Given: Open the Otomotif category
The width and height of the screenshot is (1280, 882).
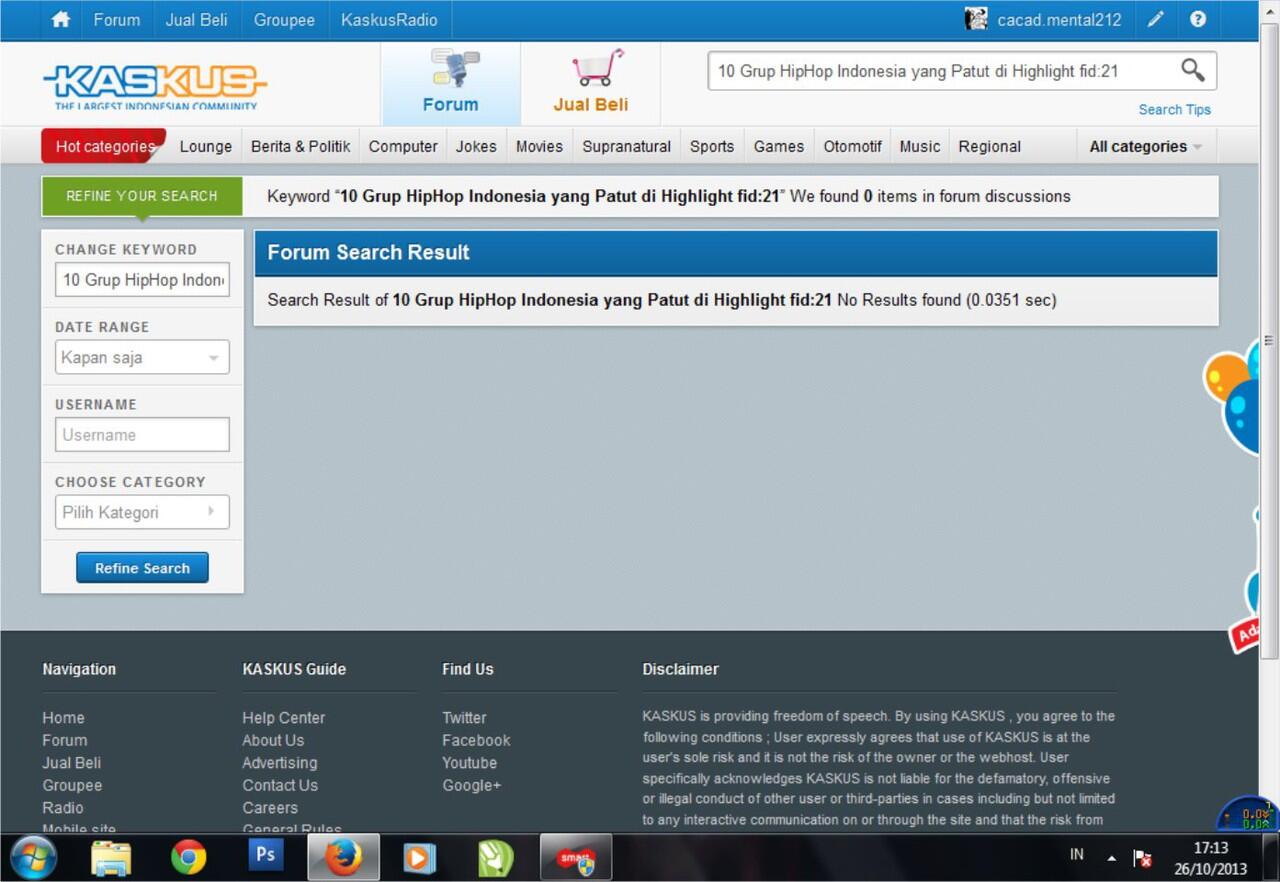Looking at the screenshot, I should [x=853, y=146].
